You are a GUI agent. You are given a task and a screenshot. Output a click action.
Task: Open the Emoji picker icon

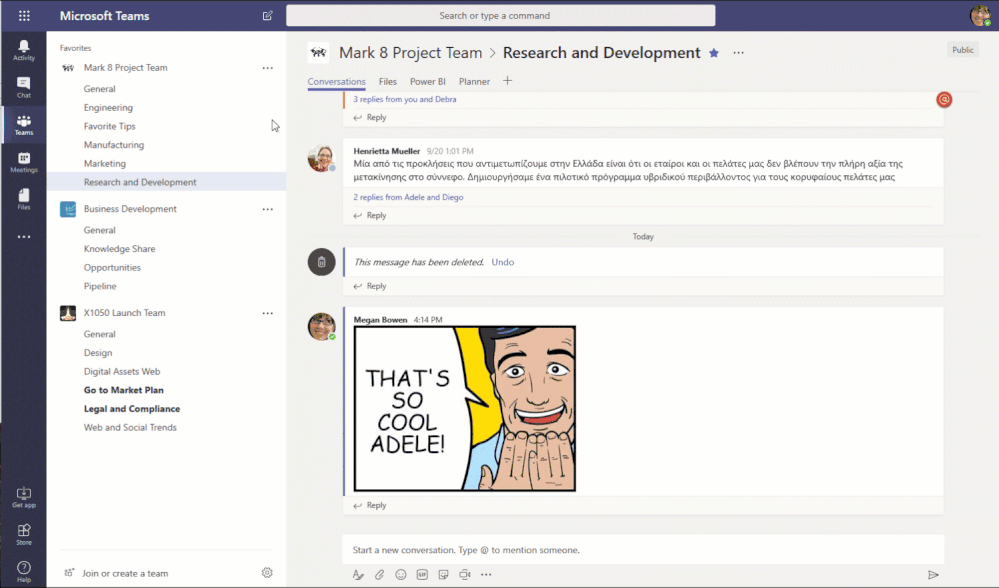pos(401,575)
